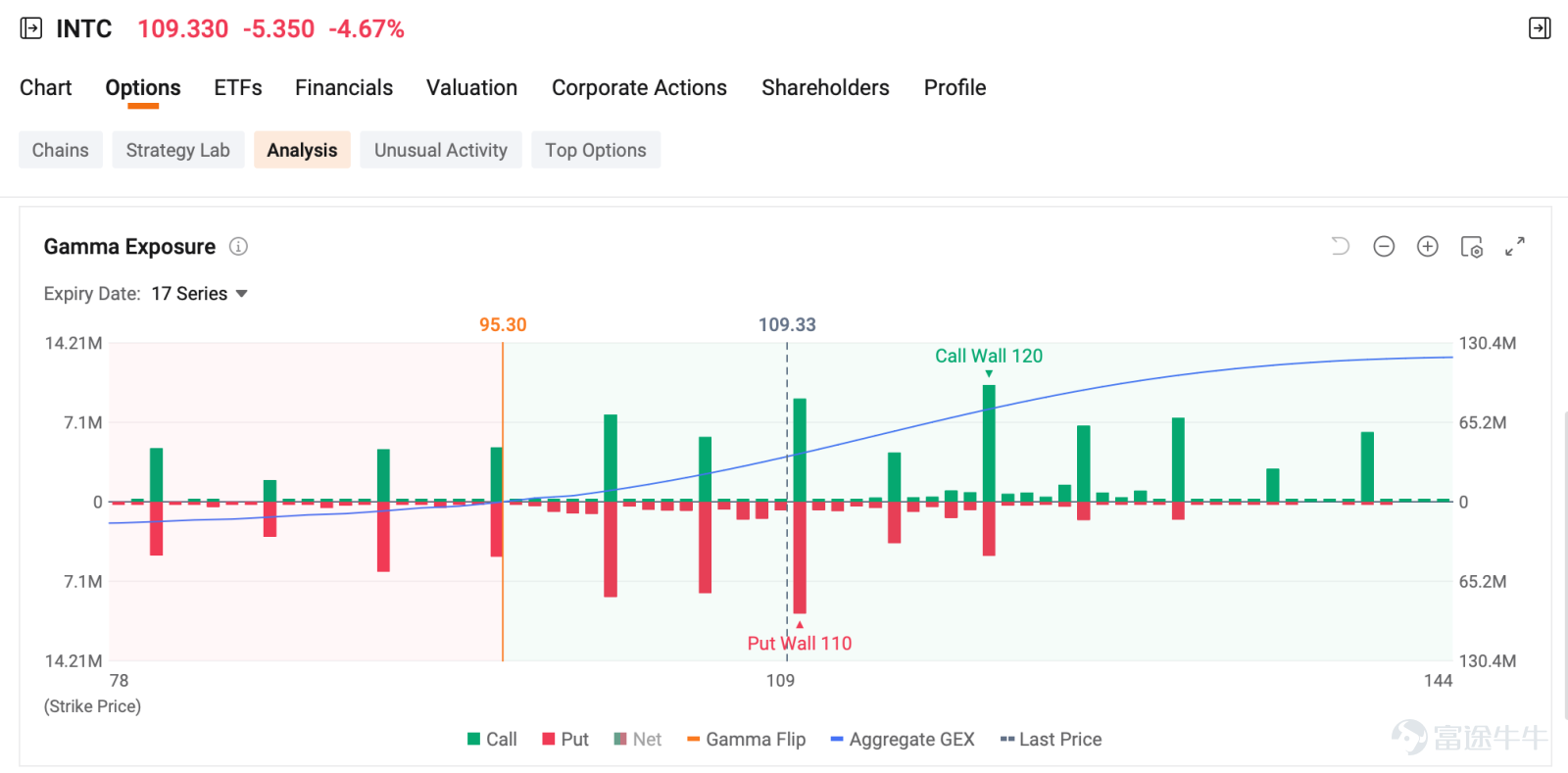This screenshot has height=773, width=1568.
Task: Click the 144 strike price axis label
Action: [x=1439, y=681]
